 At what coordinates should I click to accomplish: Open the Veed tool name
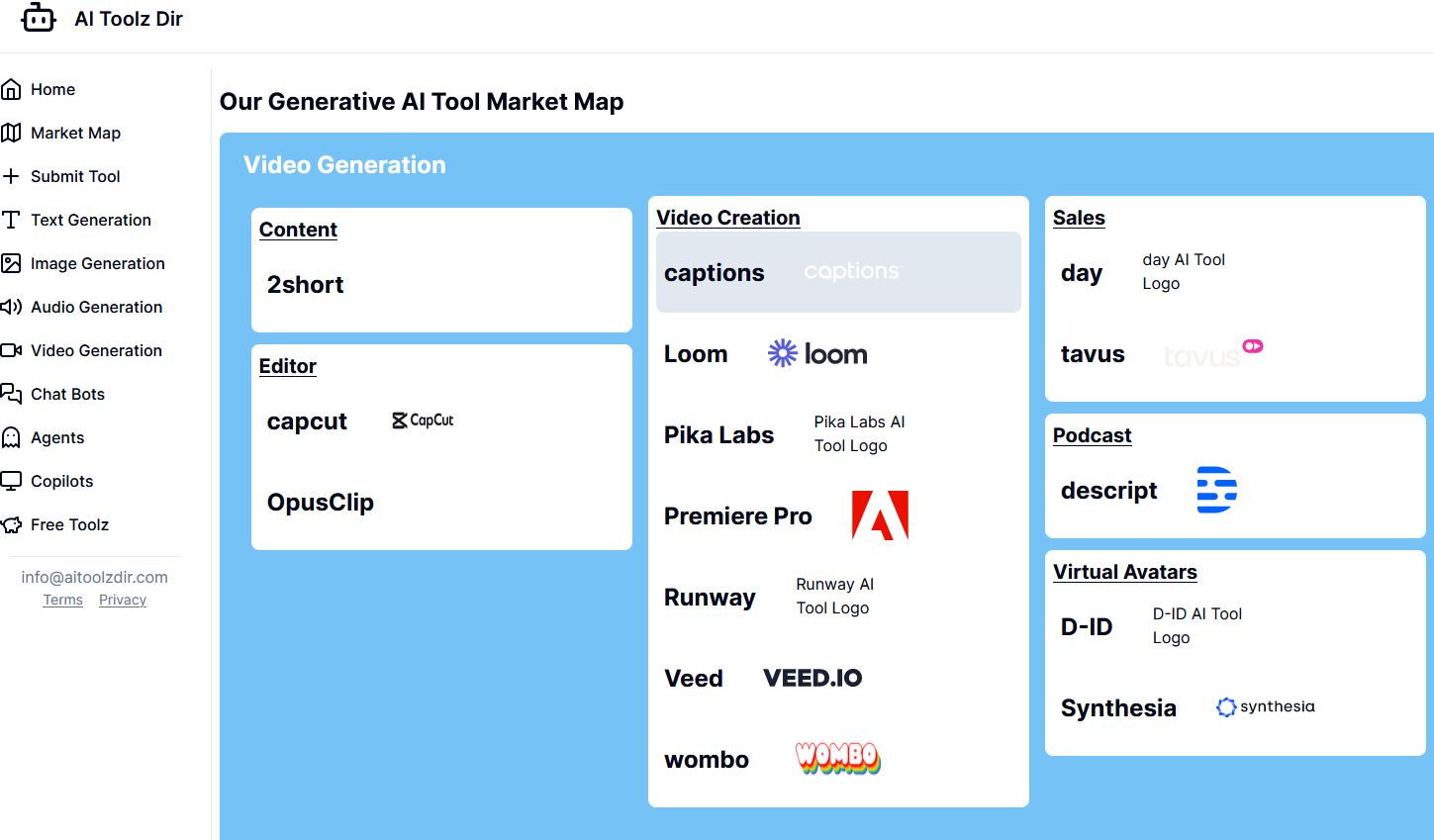(694, 678)
